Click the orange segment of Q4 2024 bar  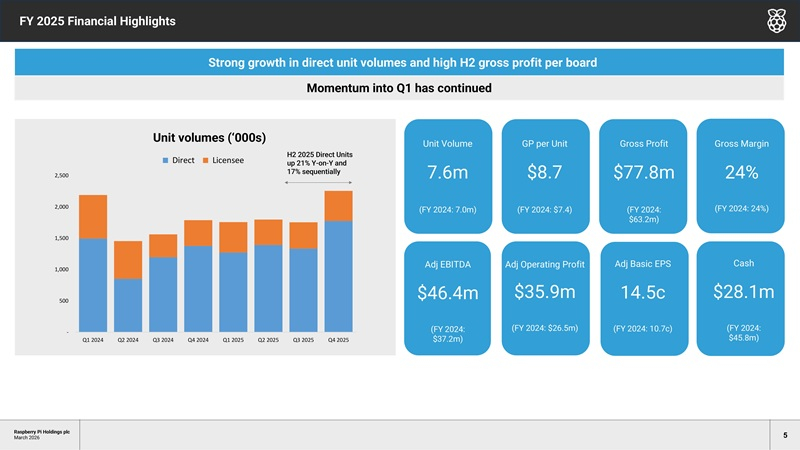click(x=197, y=233)
